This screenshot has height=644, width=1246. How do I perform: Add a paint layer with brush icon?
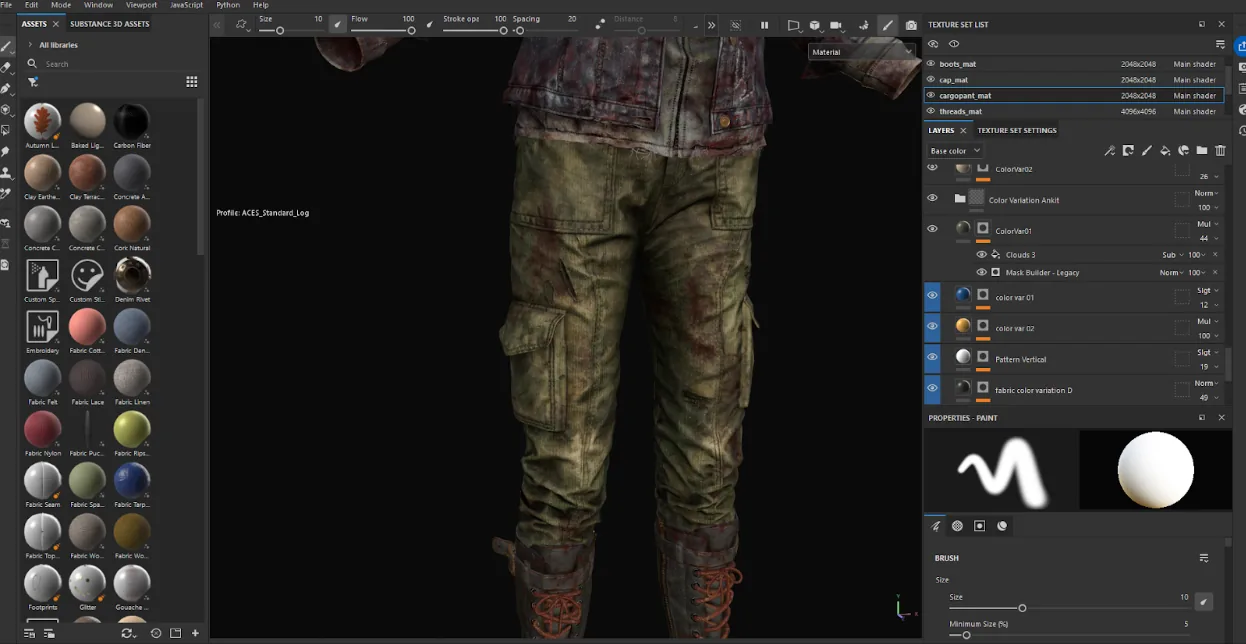[1147, 151]
